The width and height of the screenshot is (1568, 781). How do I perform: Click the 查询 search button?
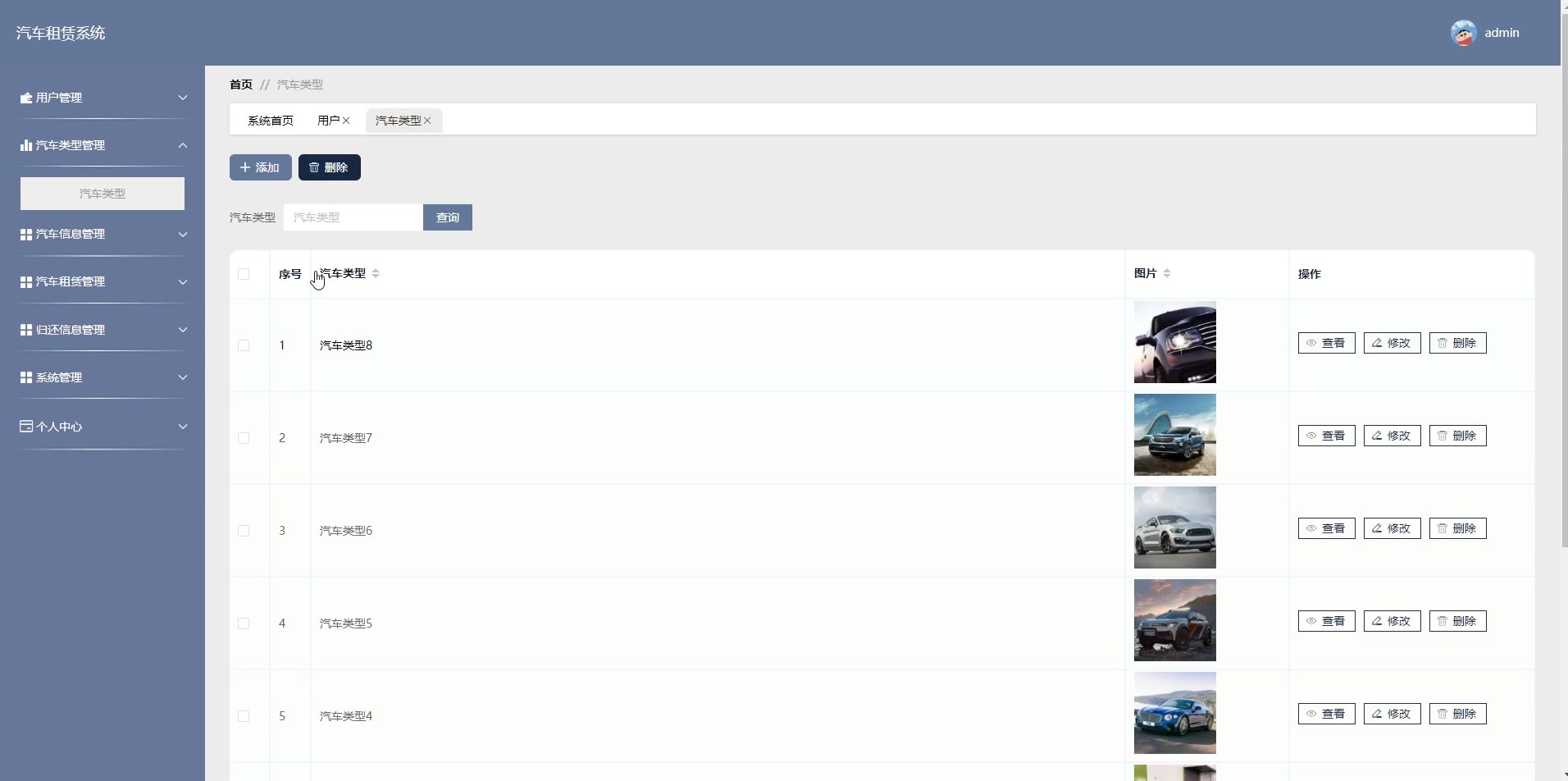448,217
